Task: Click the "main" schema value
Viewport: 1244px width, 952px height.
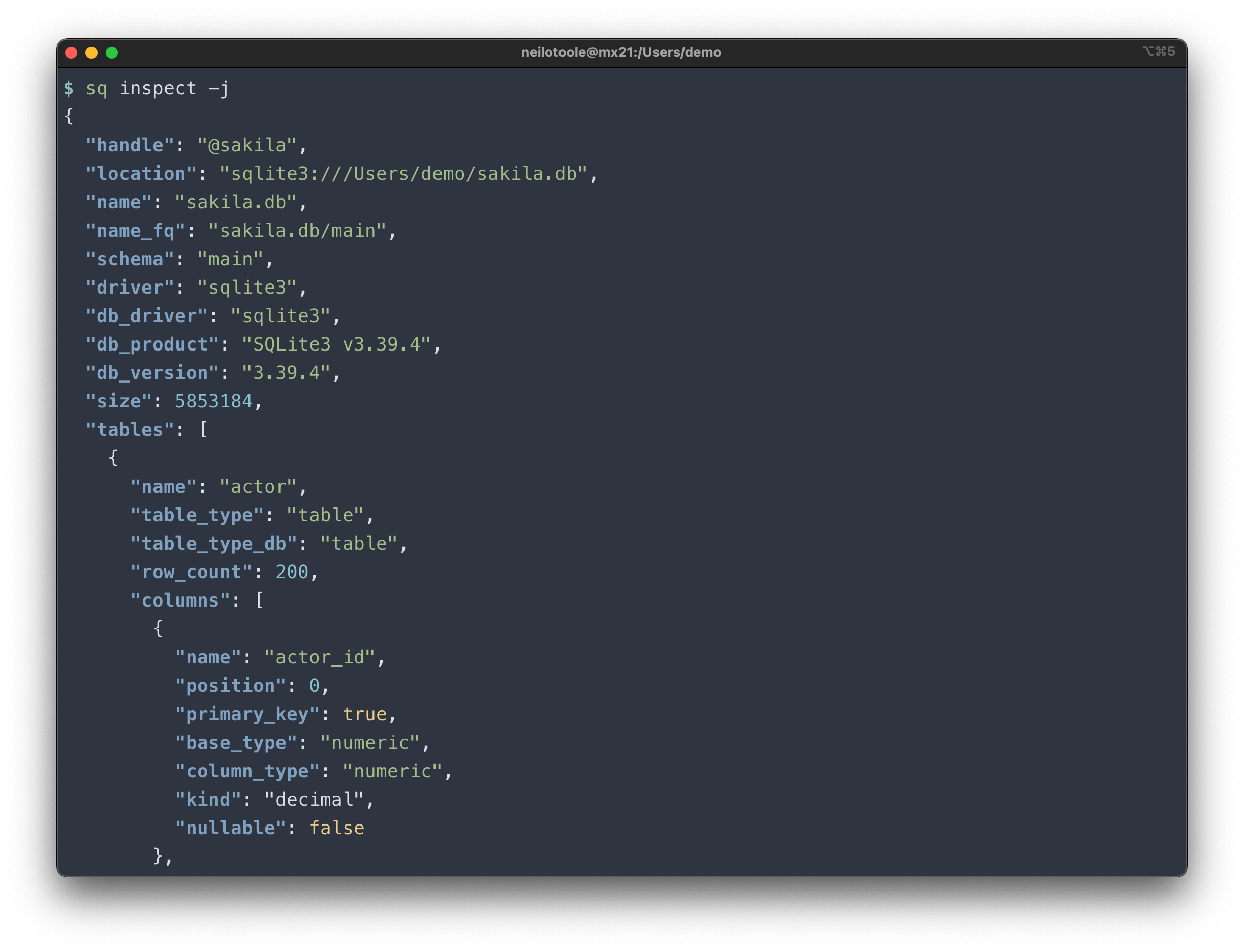Action: [230, 260]
